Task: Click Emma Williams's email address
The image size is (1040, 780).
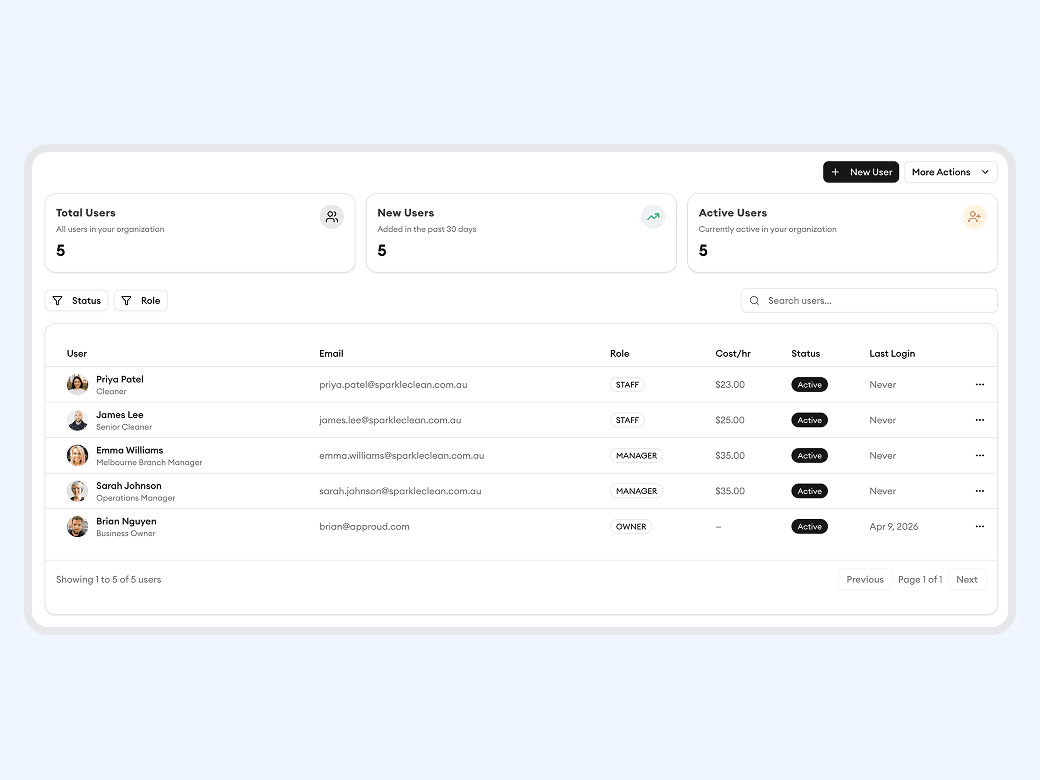Action: point(402,456)
